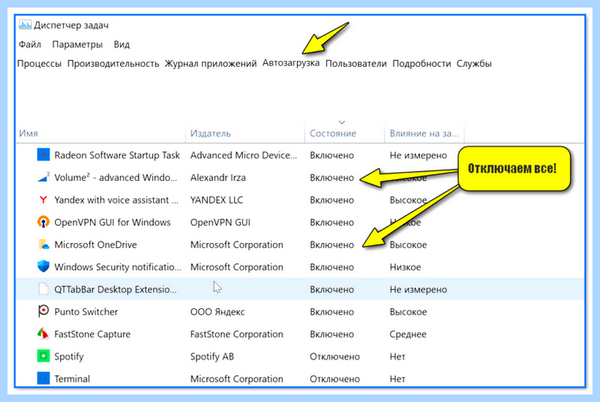Click publisher YANDEX LLC

click(x=216, y=200)
